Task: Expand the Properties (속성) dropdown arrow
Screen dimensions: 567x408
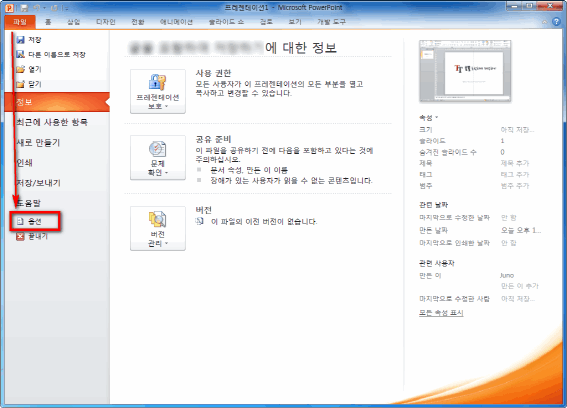Action: coord(437,117)
